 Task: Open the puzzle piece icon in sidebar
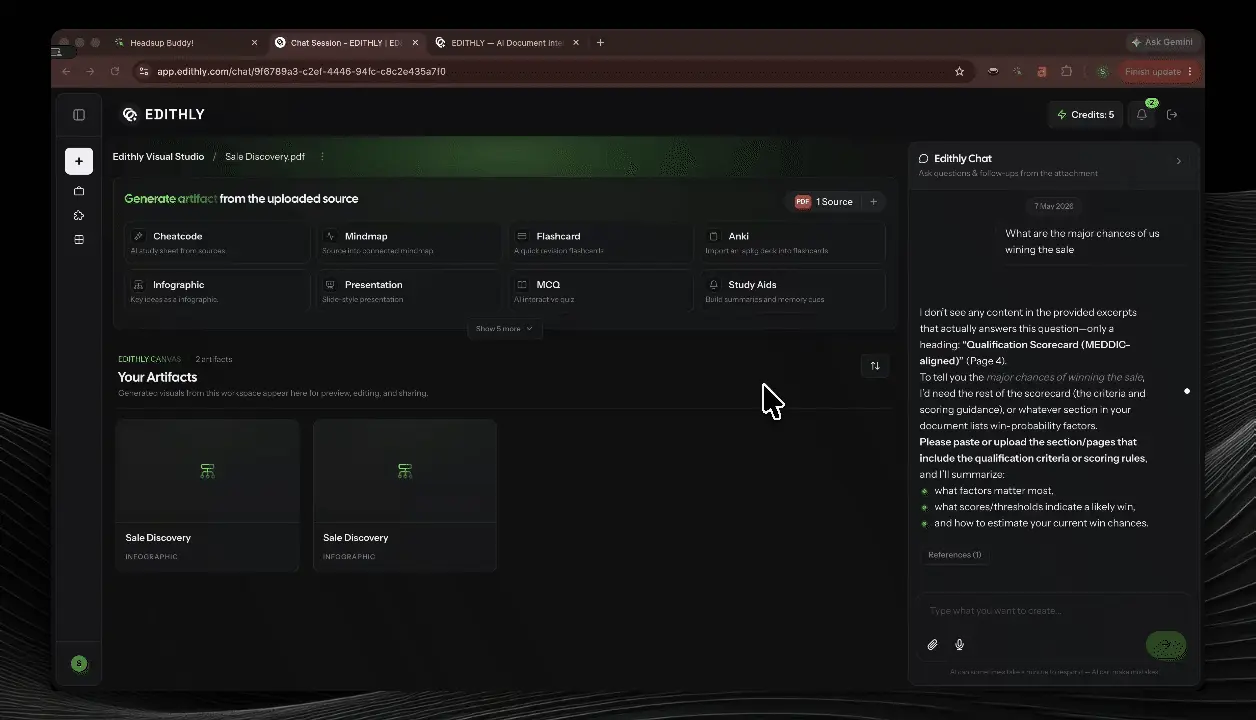[x=79, y=215]
